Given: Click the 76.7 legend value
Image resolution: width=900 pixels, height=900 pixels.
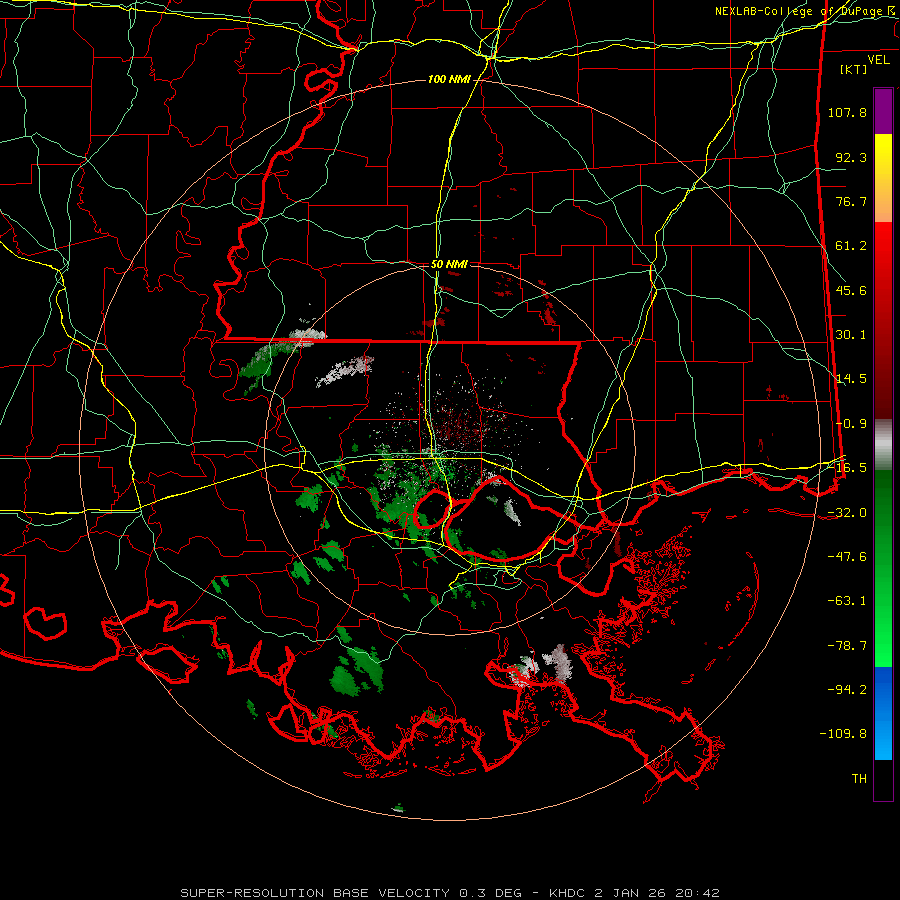Looking at the screenshot, I should tap(851, 201).
